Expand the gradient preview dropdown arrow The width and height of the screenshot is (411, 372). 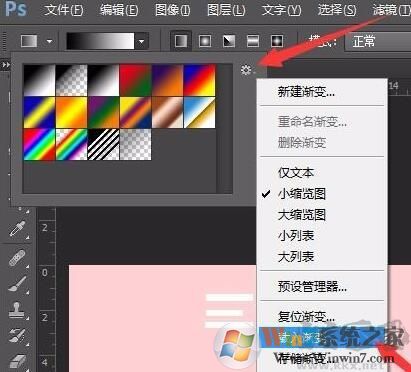click(141, 42)
